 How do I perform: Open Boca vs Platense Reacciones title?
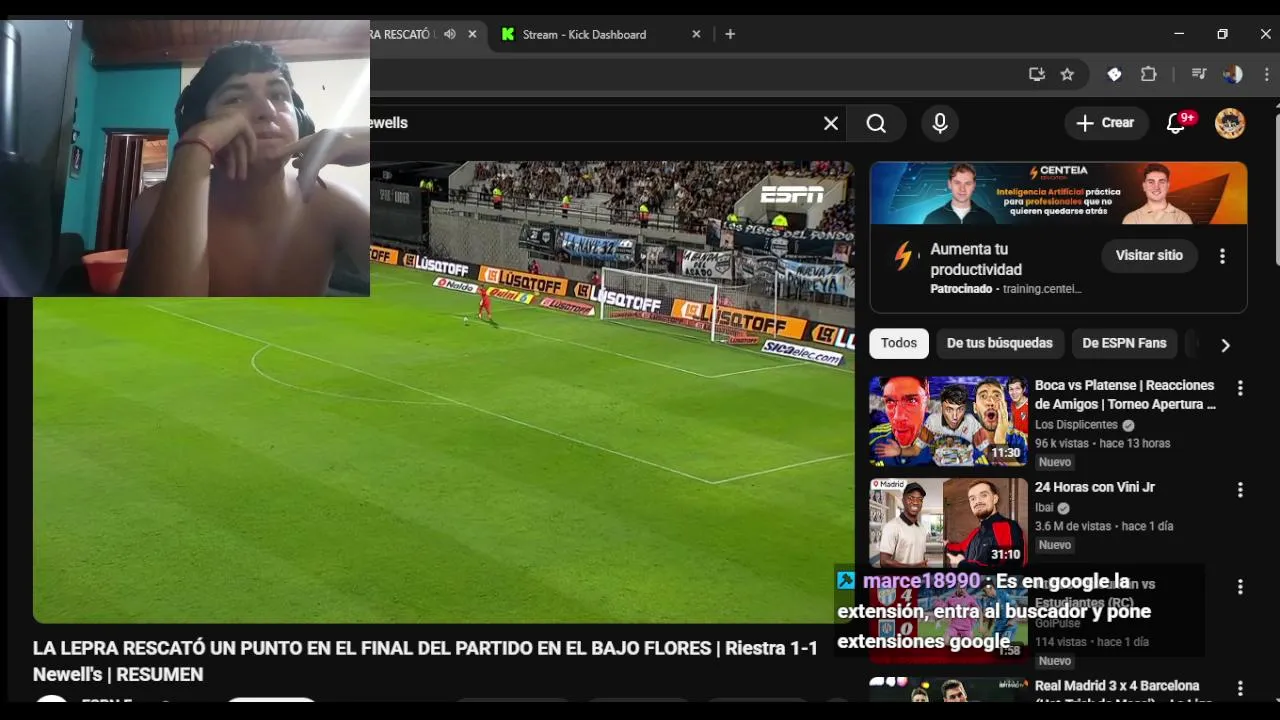coord(1125,395)
